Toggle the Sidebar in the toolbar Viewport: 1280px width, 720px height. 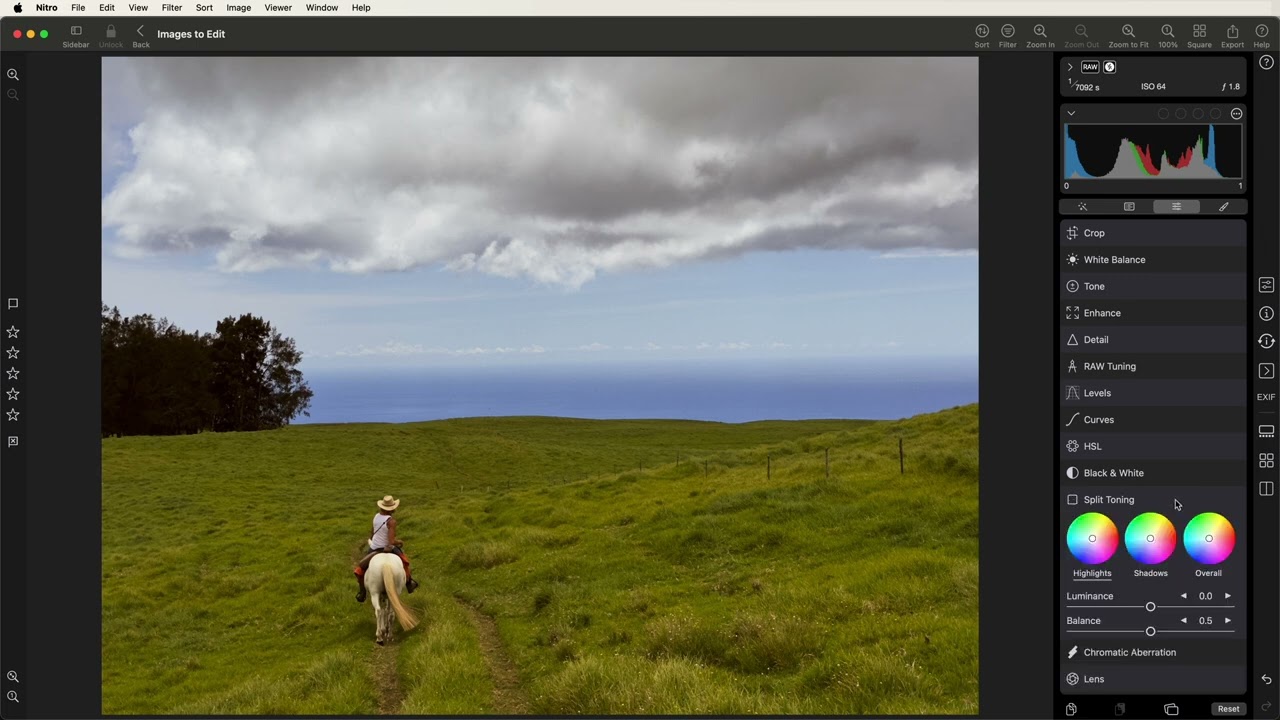point(76,36)
